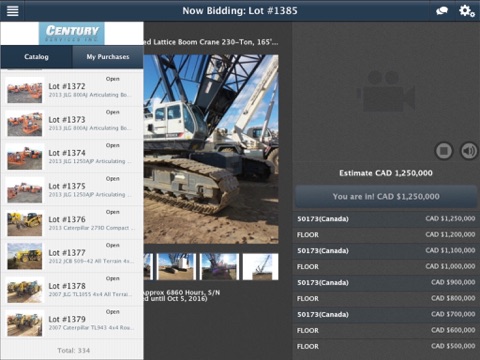Open the chat messages icon
Image resolution: width=480 pixels, height=360 pixels.
pos(442,11)
